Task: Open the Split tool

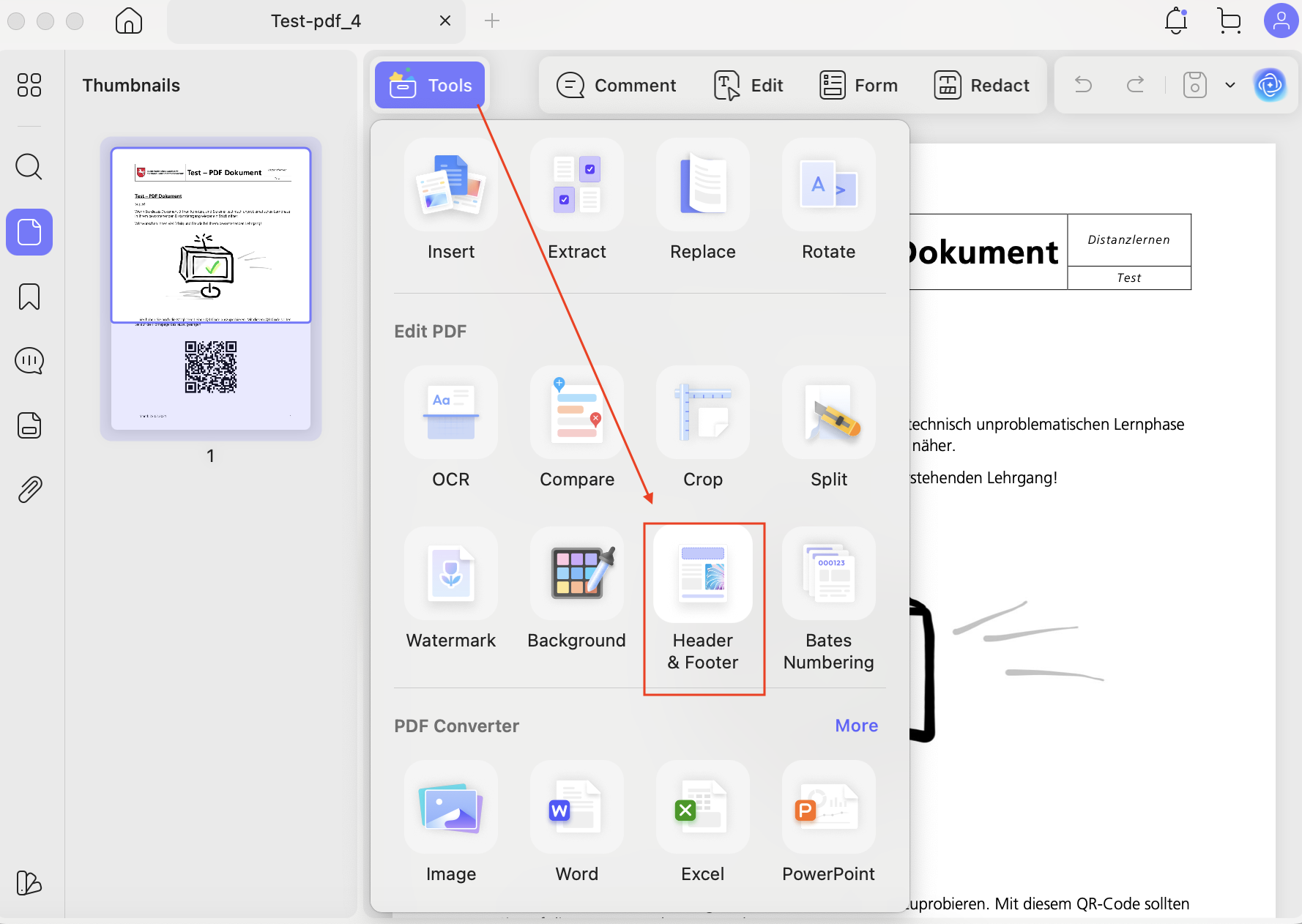Action: point(828,431)
